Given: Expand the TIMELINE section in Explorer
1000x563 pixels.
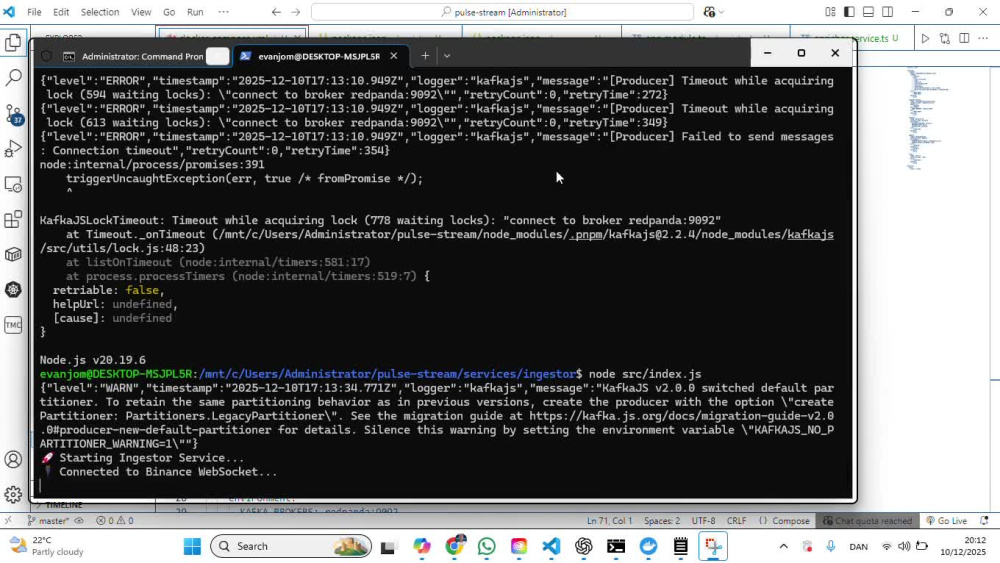Looking at the screenshot, I should 64,505.
